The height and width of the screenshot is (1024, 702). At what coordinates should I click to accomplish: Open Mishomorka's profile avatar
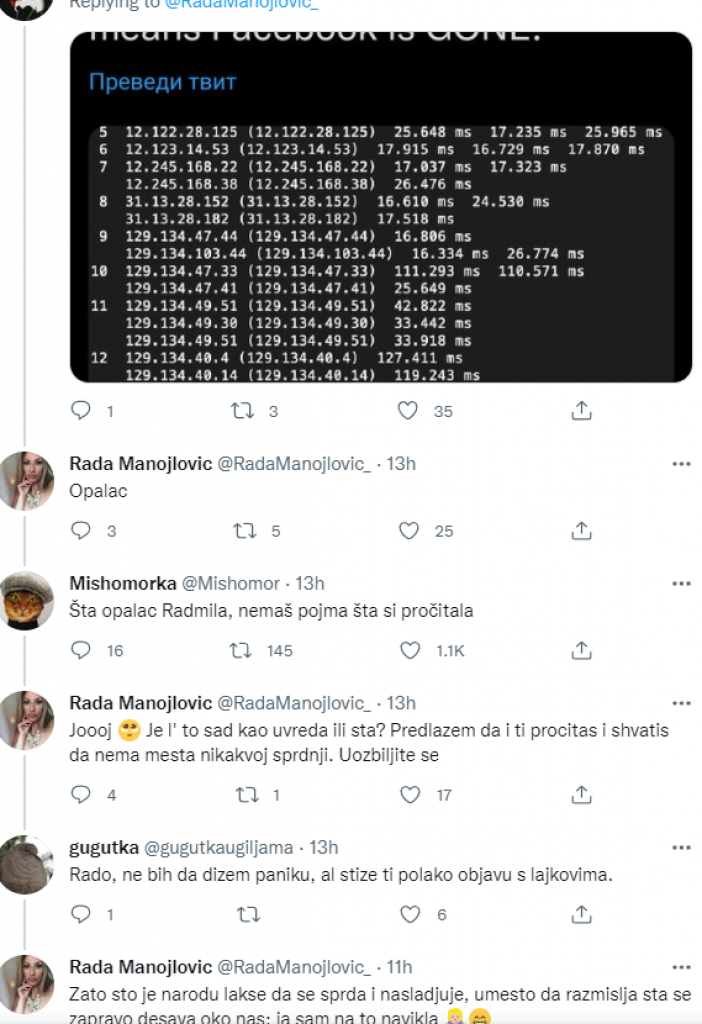(27, 601)
